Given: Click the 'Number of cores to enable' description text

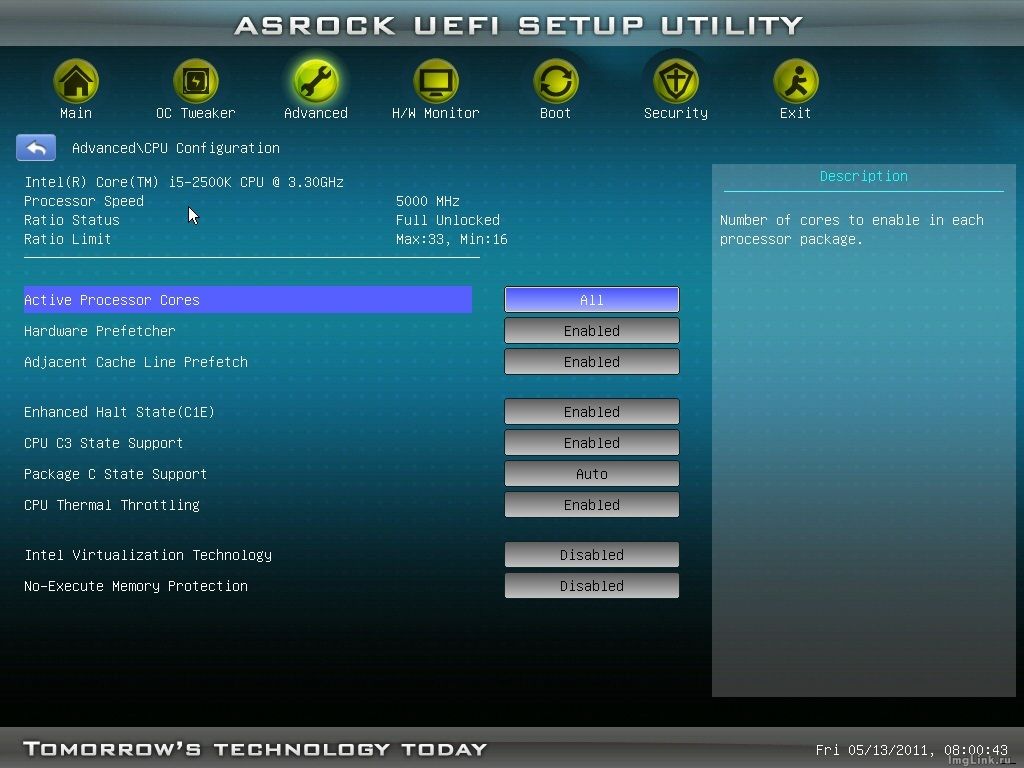Looking at the screenshot, I should pyautogui.click(x=852, y=229).
